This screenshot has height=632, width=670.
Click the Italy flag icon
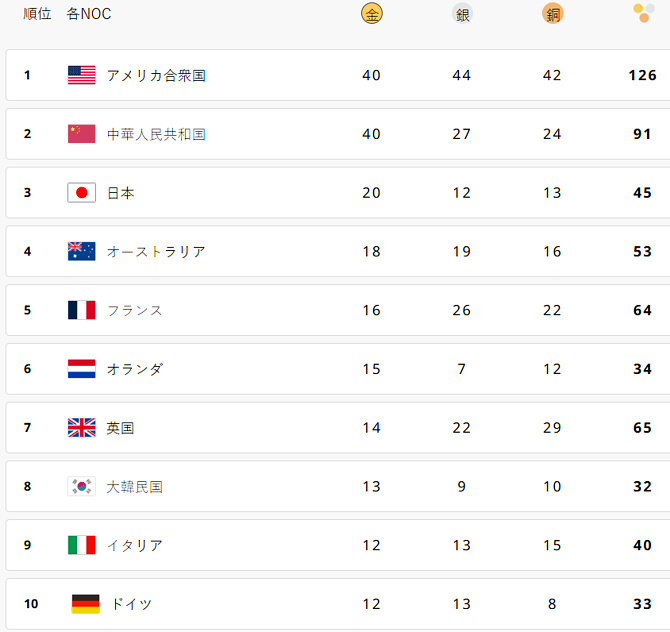(81, 545)
